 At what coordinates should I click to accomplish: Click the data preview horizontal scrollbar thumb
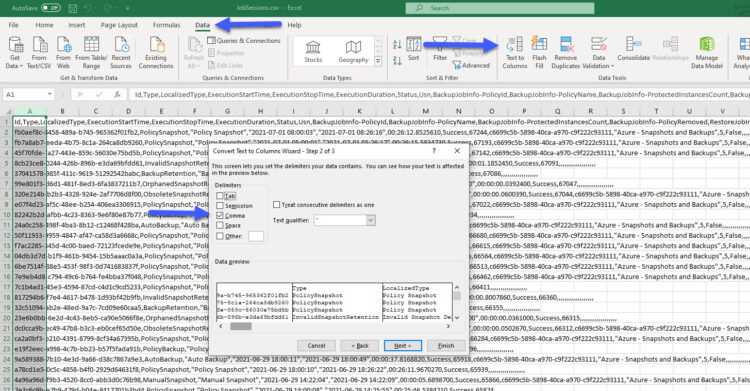(241, 326)
